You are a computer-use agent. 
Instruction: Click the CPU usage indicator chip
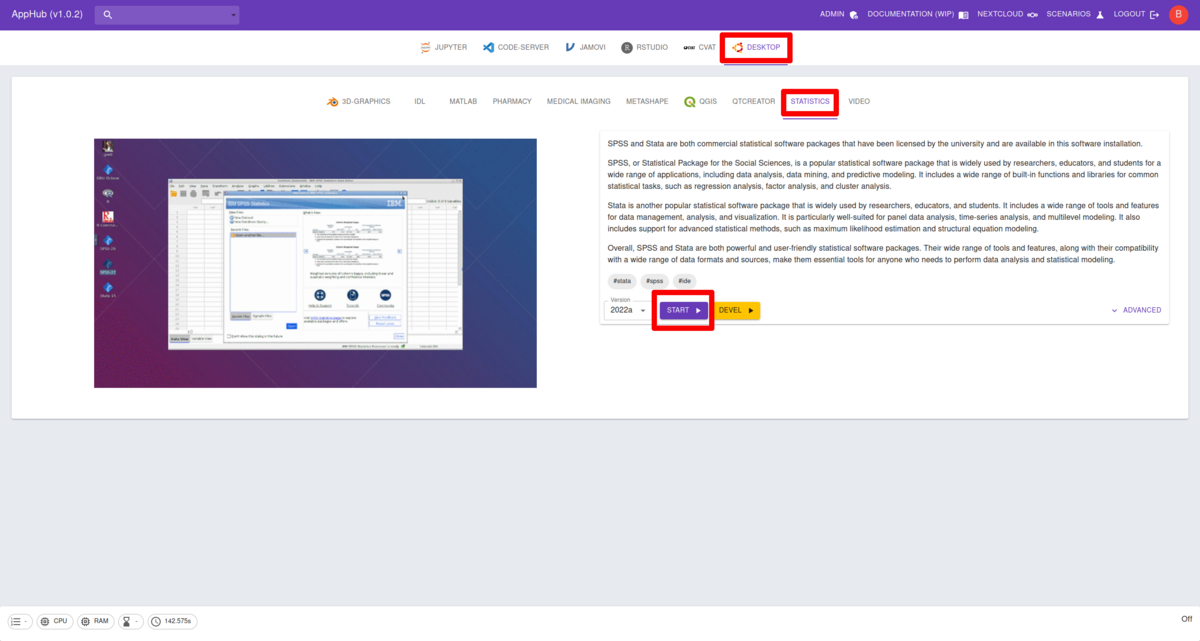55,621
